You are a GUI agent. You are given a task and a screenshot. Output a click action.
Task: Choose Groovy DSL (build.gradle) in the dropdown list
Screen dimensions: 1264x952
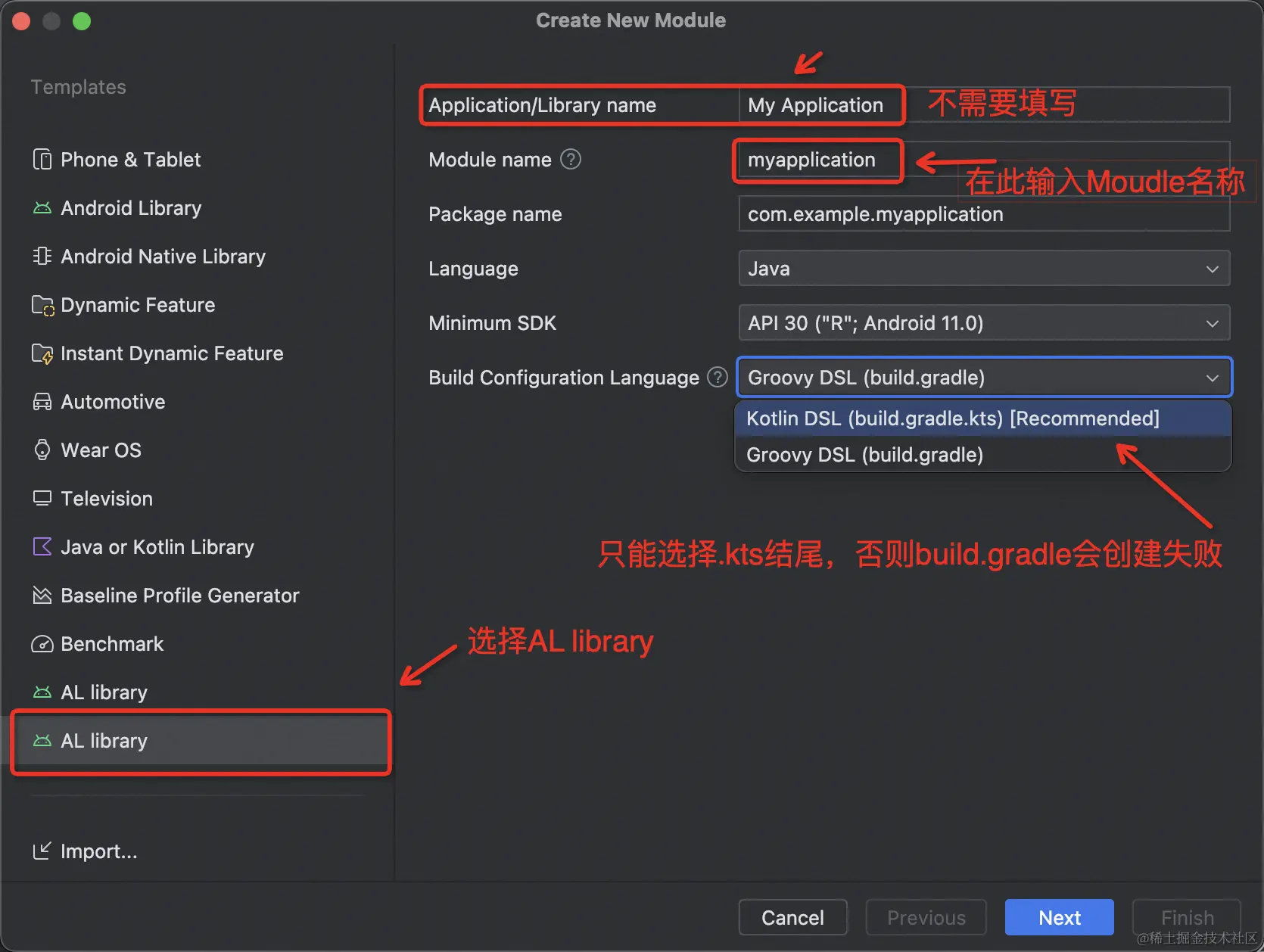pyautogui.click(x=982, y=455)
